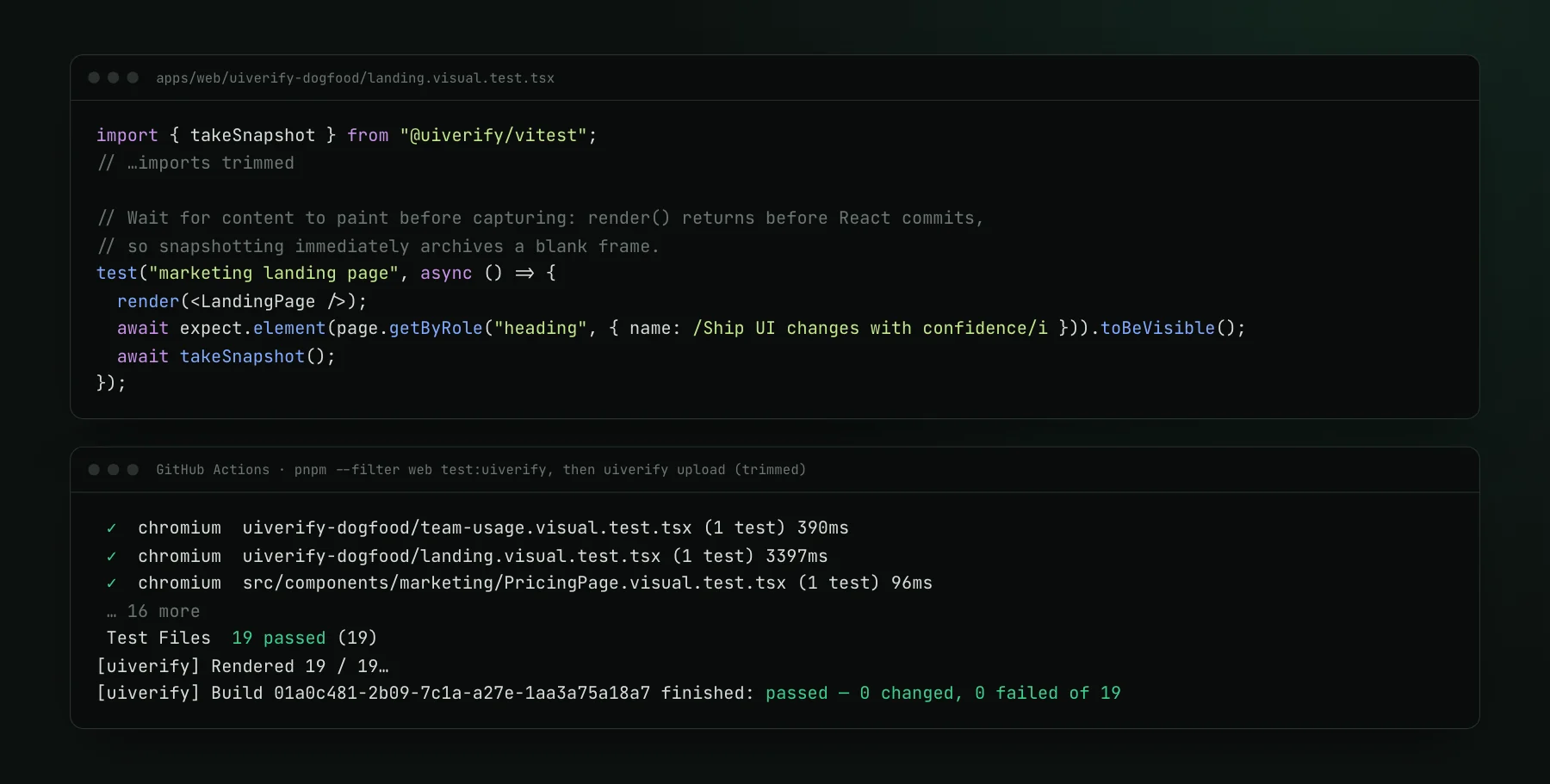Click toBeVisible() at the end of the expect line

tap(1169, 329)
